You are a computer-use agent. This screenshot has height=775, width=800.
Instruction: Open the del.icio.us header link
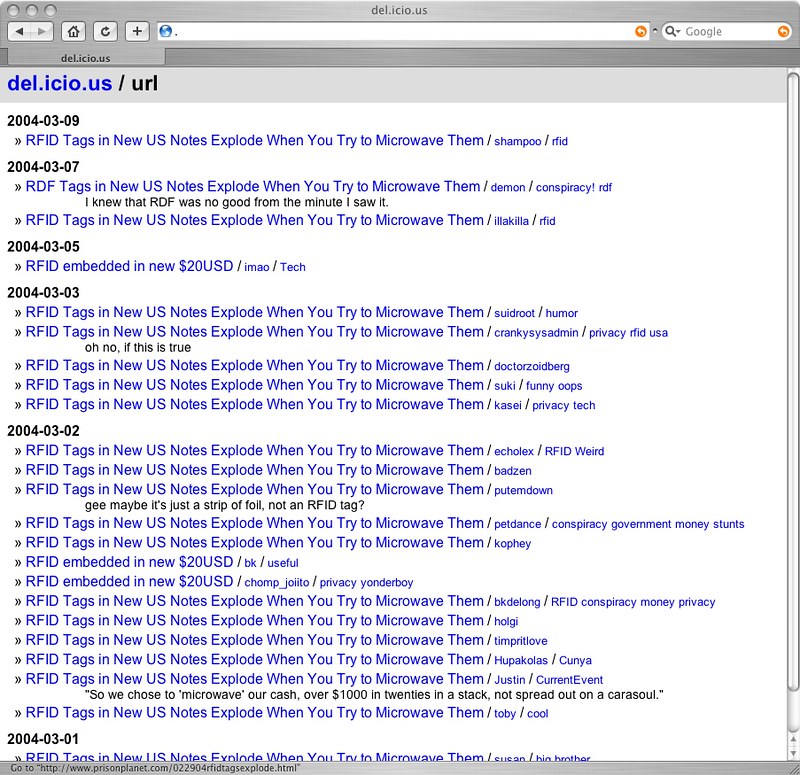tap(60, 83)
